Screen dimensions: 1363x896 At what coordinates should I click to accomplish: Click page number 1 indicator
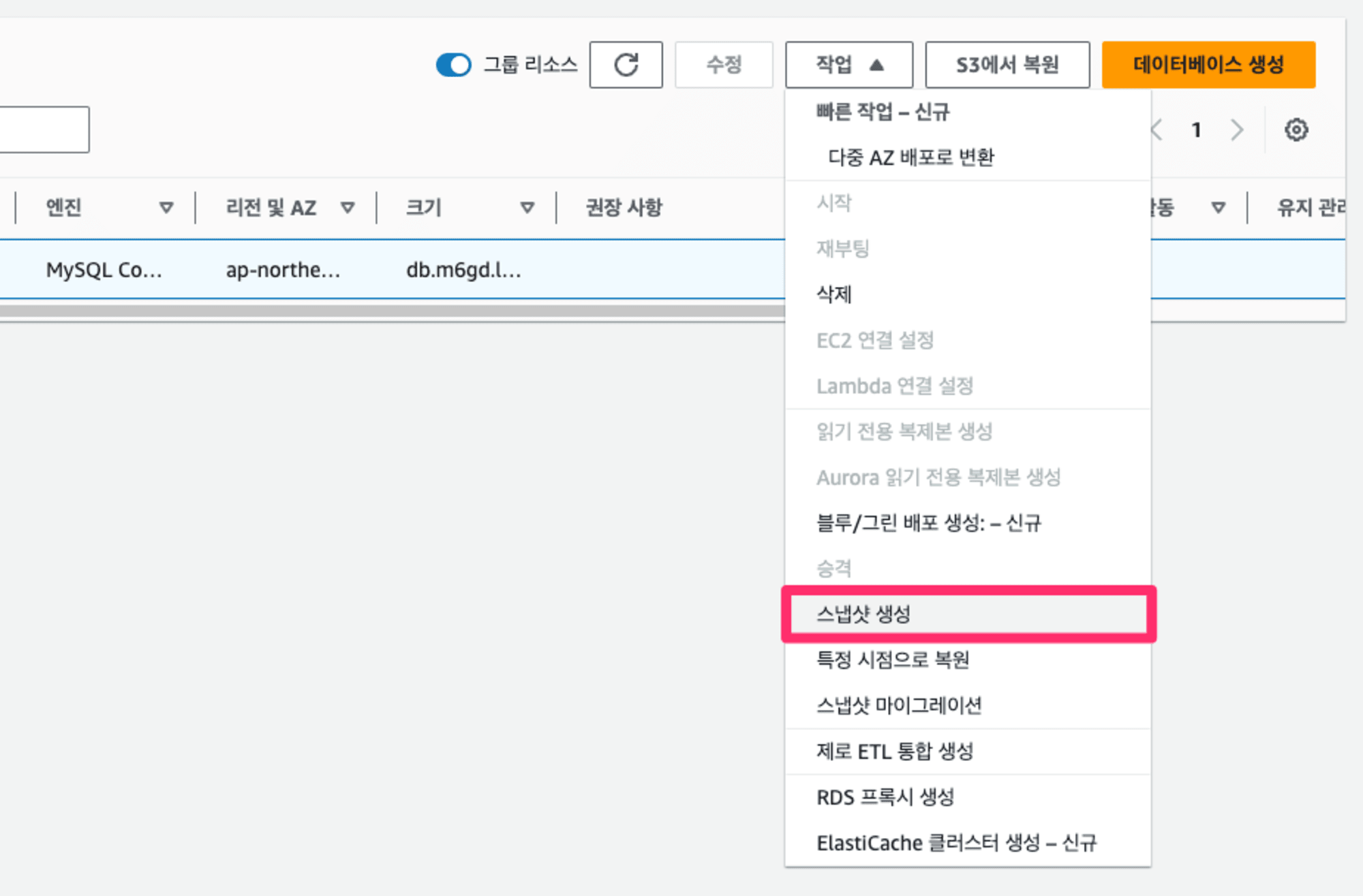click(1196, 129)
